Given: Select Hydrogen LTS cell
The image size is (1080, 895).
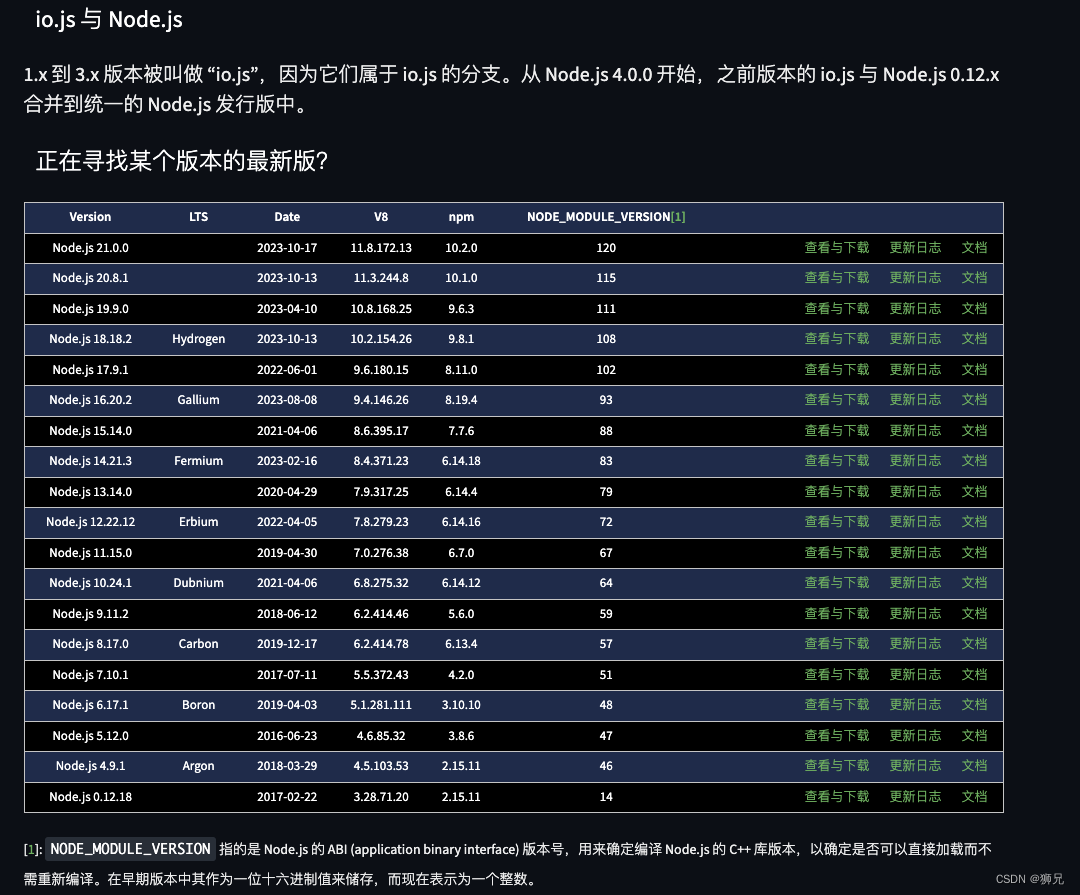Looking at the screenshot, I should (x=198, y=339).
